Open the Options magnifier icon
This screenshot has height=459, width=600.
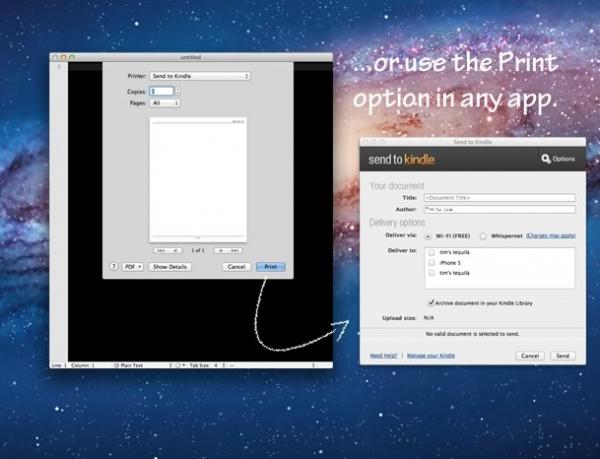pos(546,159)
